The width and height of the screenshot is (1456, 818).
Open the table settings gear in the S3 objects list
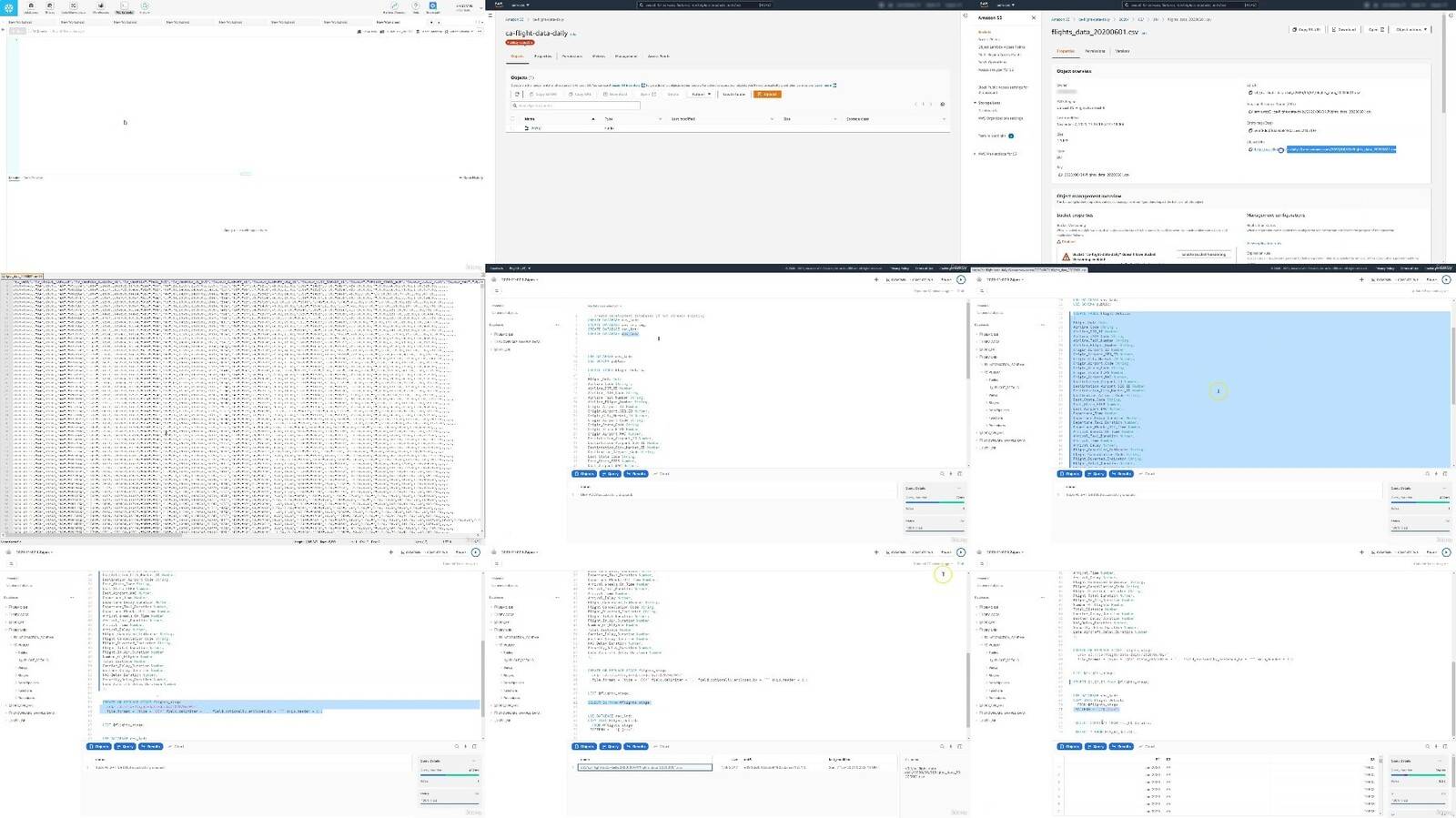tap(942, 104)
